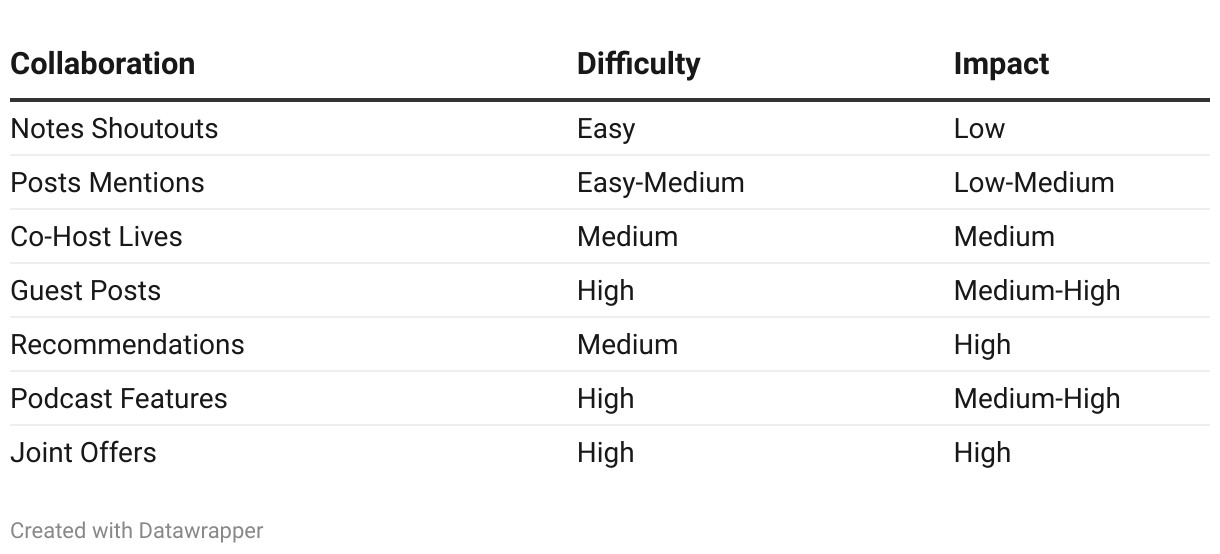This screenshot has height=554, width=1220.
Task: Click the Low impact value
Action: click(978, 129)
